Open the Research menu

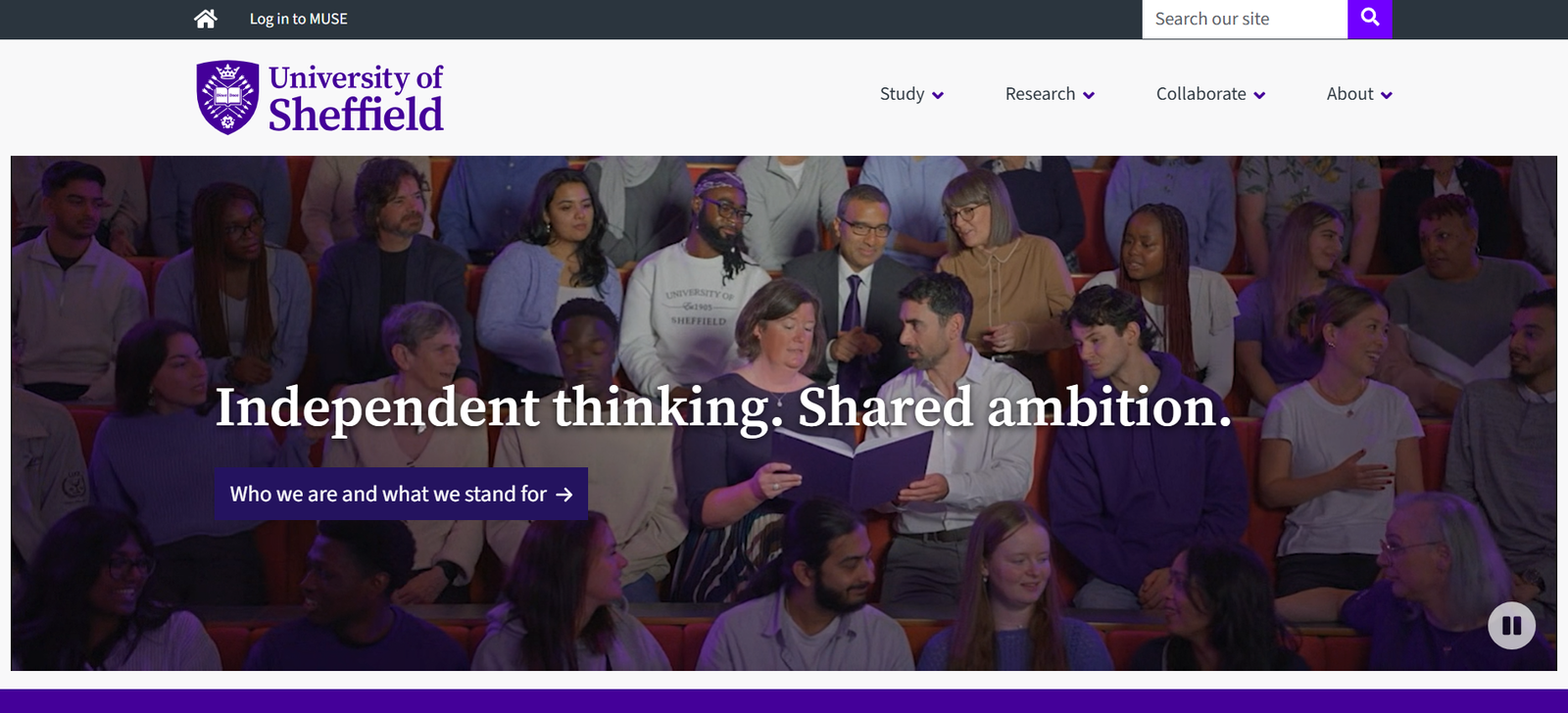click(x=1041, y=94)
